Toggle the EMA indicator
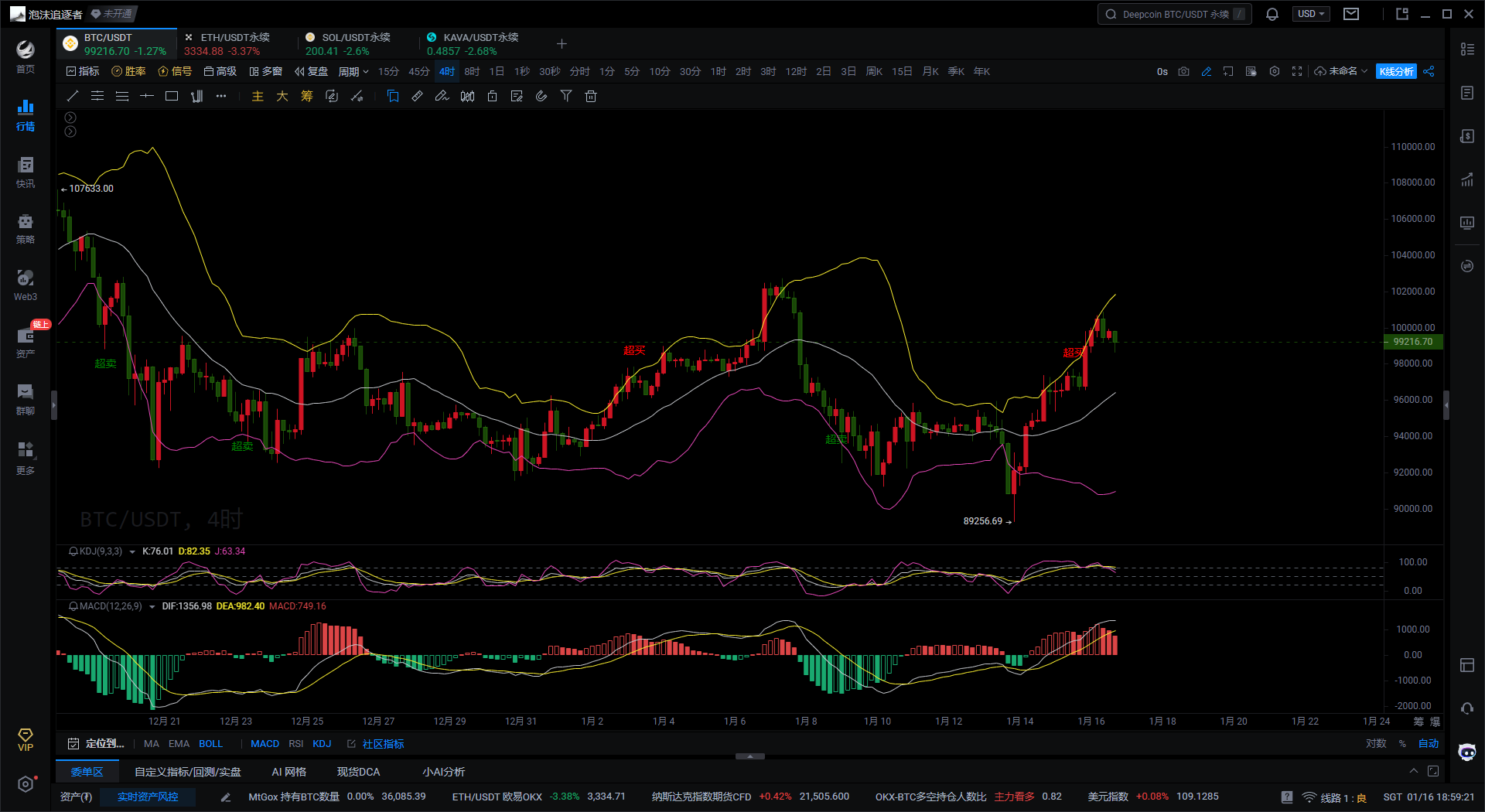Screen dimensions: 1485x812 (179, 743)
